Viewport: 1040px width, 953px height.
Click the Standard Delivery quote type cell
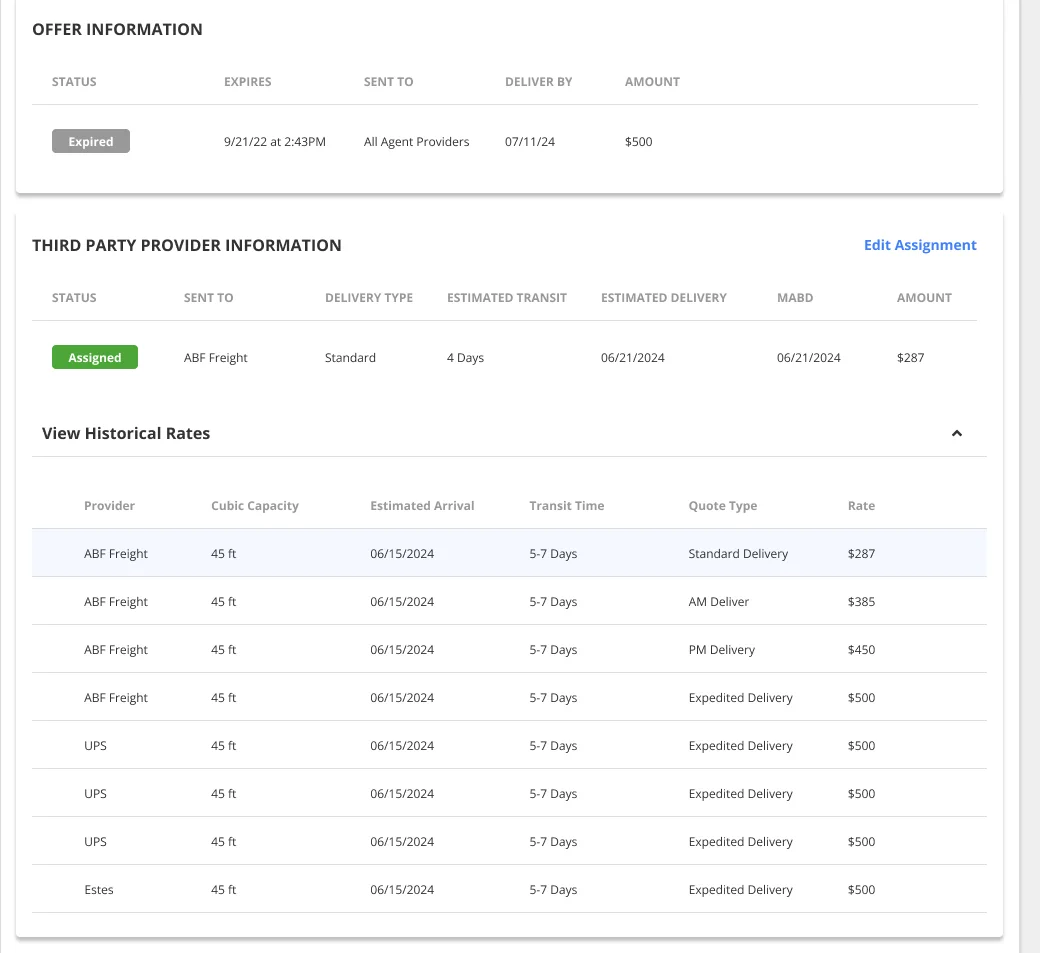pyautogui.click(x=738, y=554)
